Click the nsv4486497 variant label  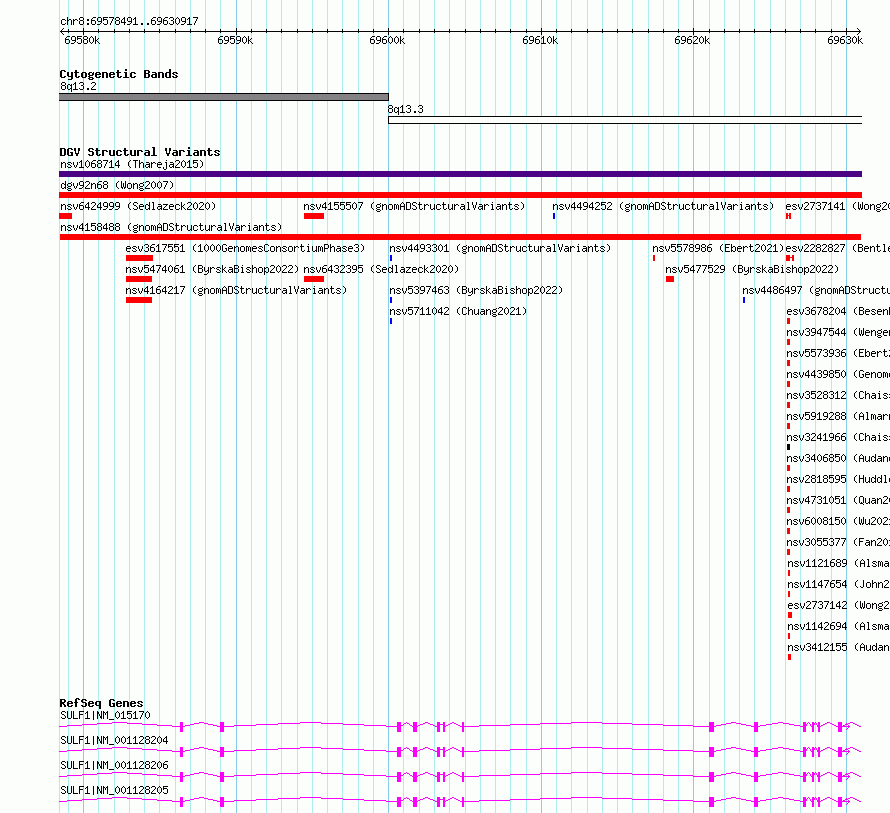coord(816,290)
